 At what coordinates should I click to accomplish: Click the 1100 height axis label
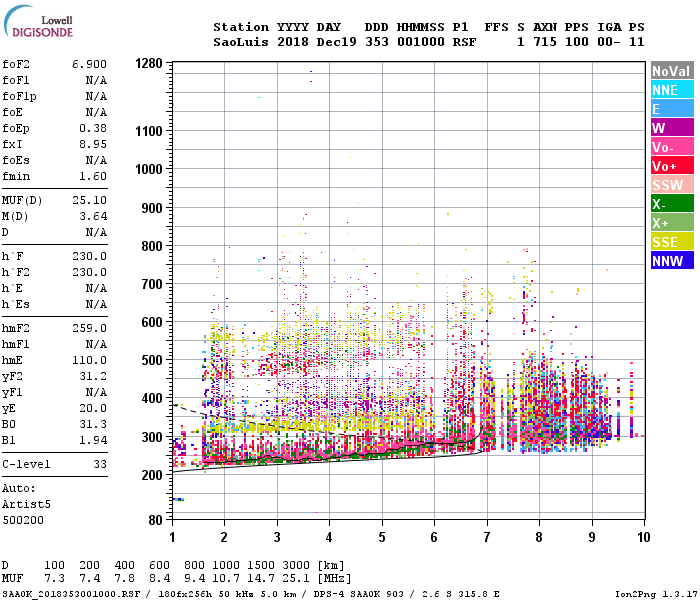point(149,131)
